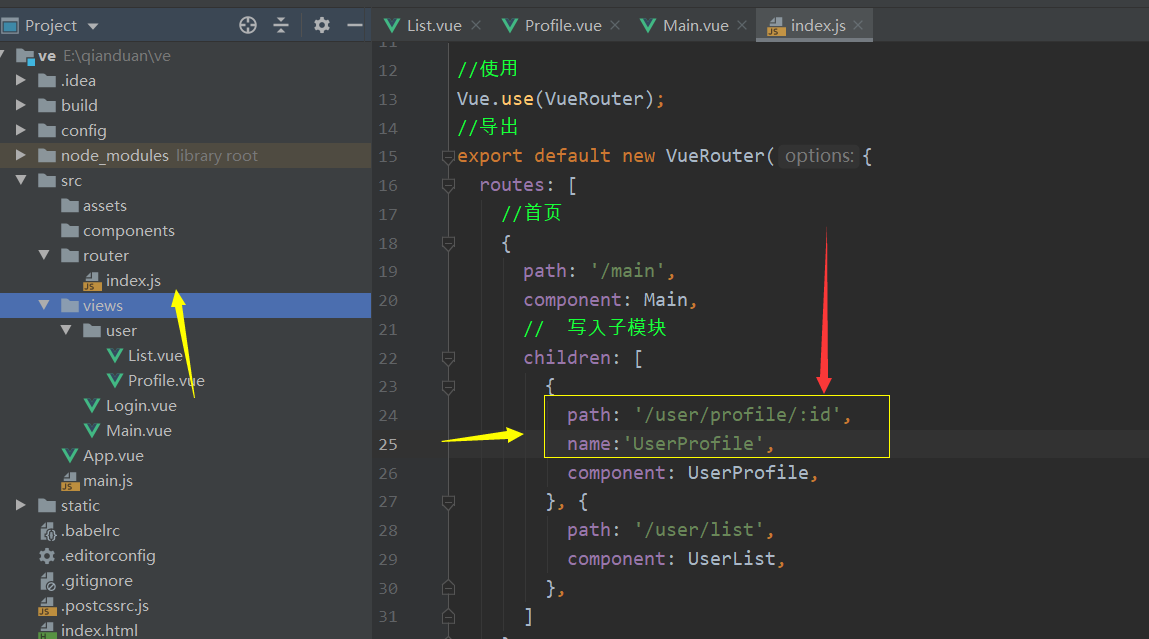Click the Project panel title
The height and width of the screenshot is (639, 1149).
[51, 26]
